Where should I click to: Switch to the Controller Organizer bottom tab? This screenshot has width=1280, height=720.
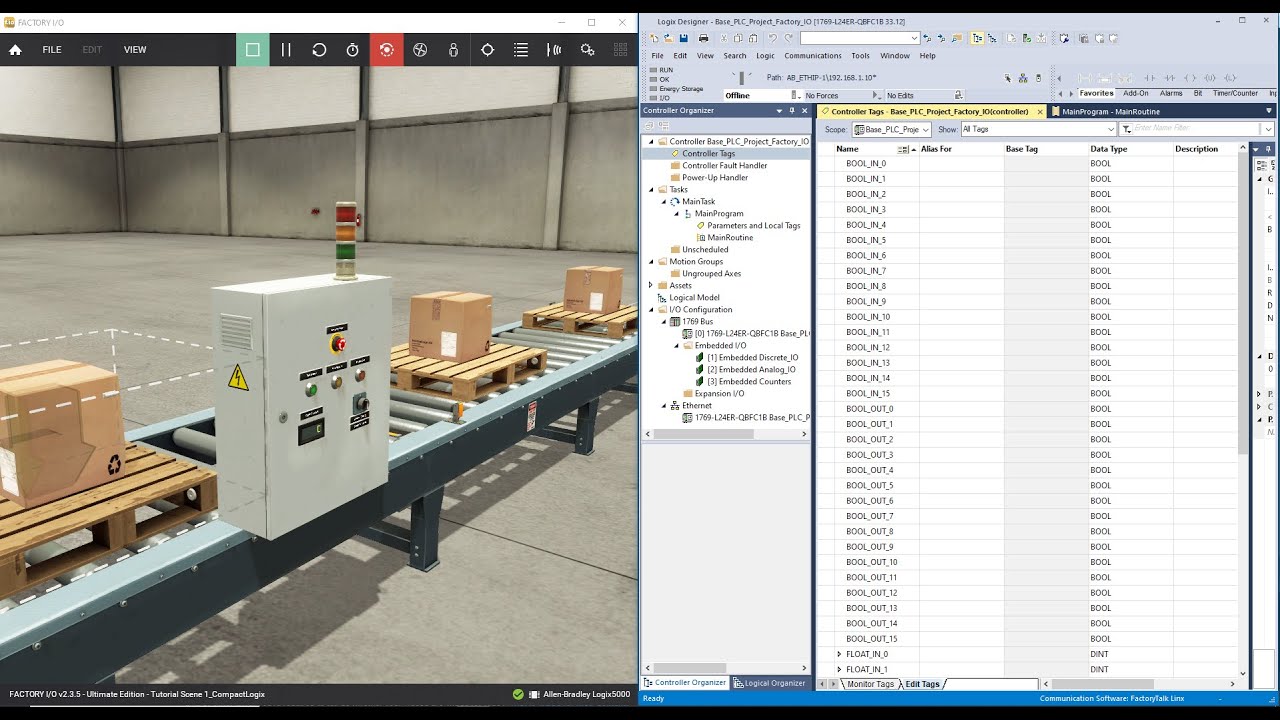pyautogui.click(x=685, y=683)
